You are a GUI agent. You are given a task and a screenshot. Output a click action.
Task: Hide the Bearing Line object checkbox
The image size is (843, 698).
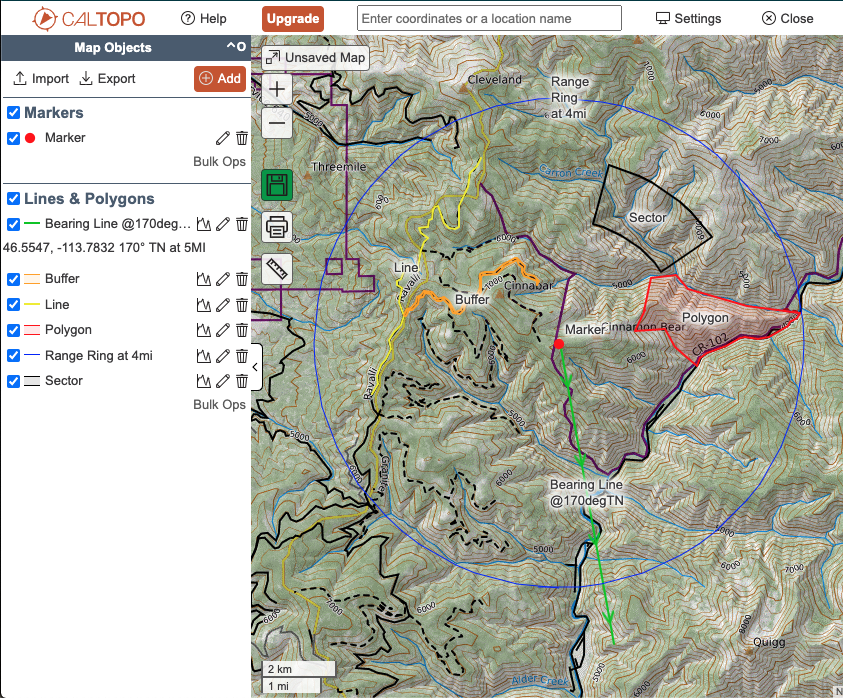[14, 224]
